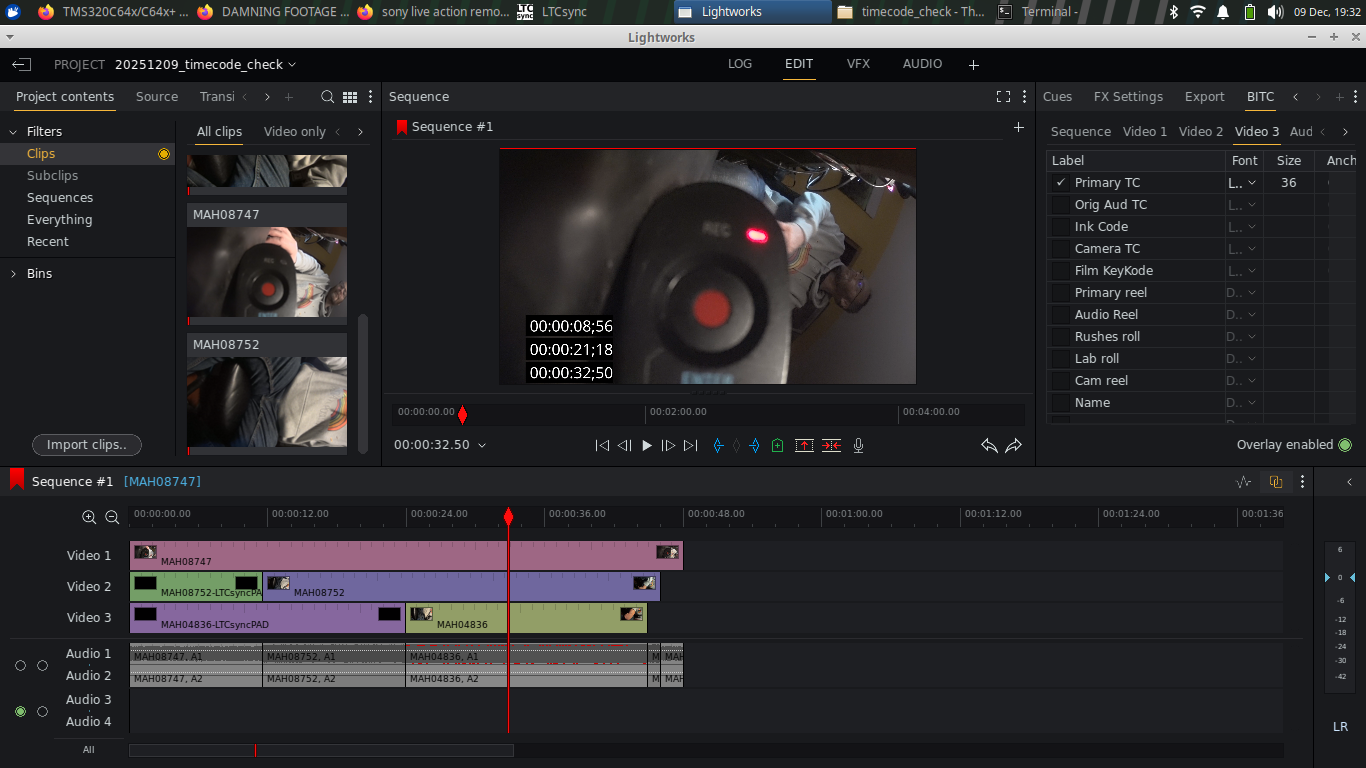The height and width of the screenshot is (768, 1366).
Task: Undo the last edit with the arrow
Action: tap(989, 445)
